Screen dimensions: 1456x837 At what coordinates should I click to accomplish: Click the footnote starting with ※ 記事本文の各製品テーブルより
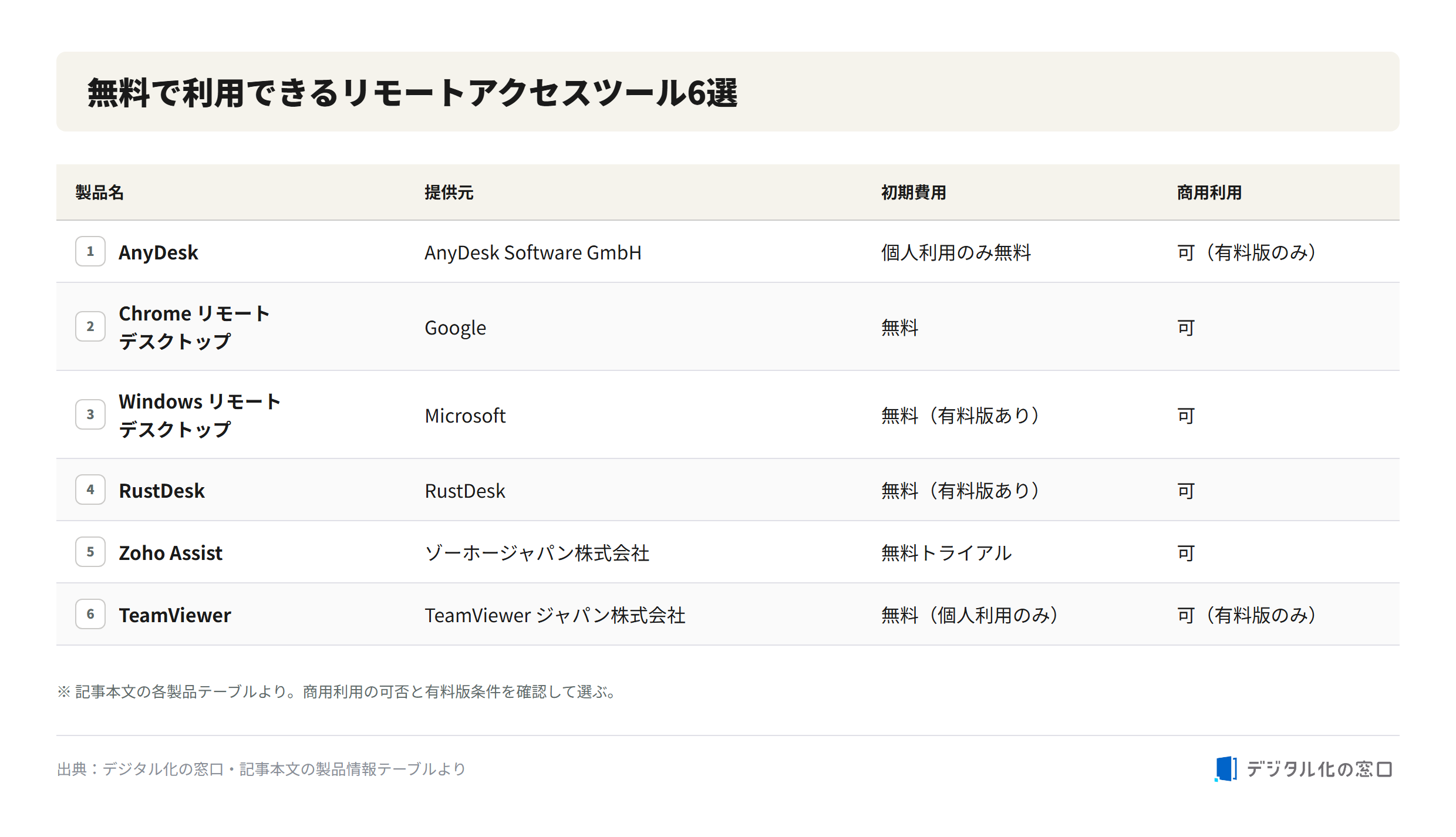click(x=338, y=691)
